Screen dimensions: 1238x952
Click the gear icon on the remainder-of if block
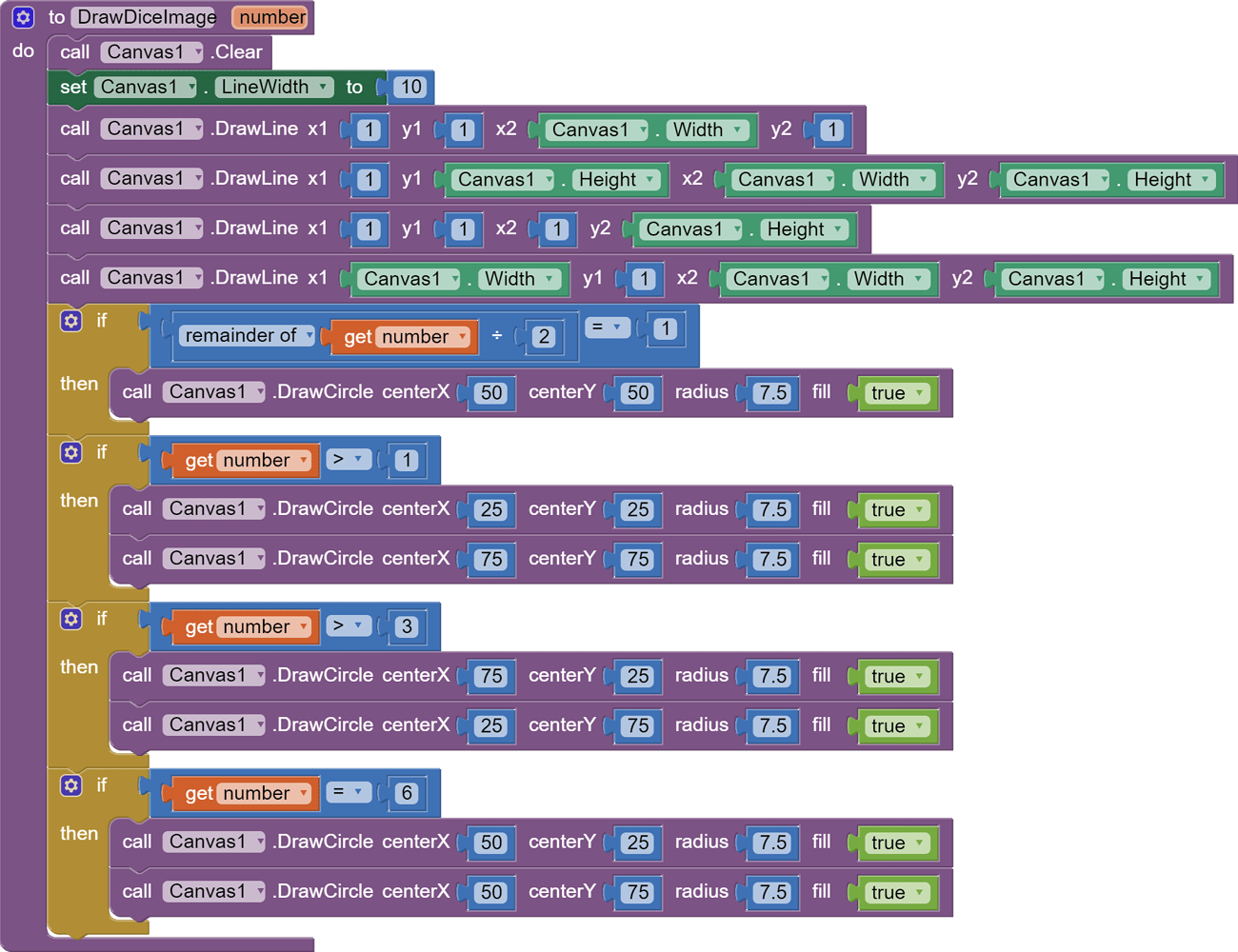pyautogui.click(x=70, y=321)
